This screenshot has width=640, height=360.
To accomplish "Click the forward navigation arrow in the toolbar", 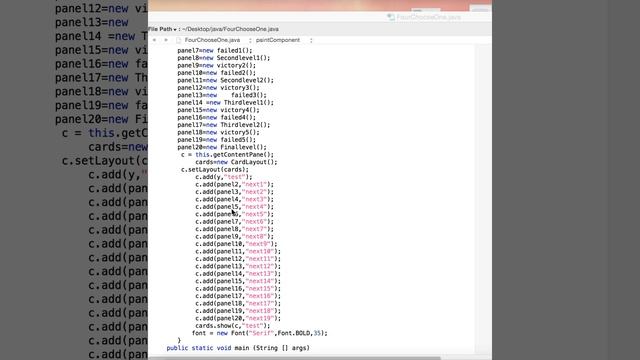I will [x=166, y=40].
